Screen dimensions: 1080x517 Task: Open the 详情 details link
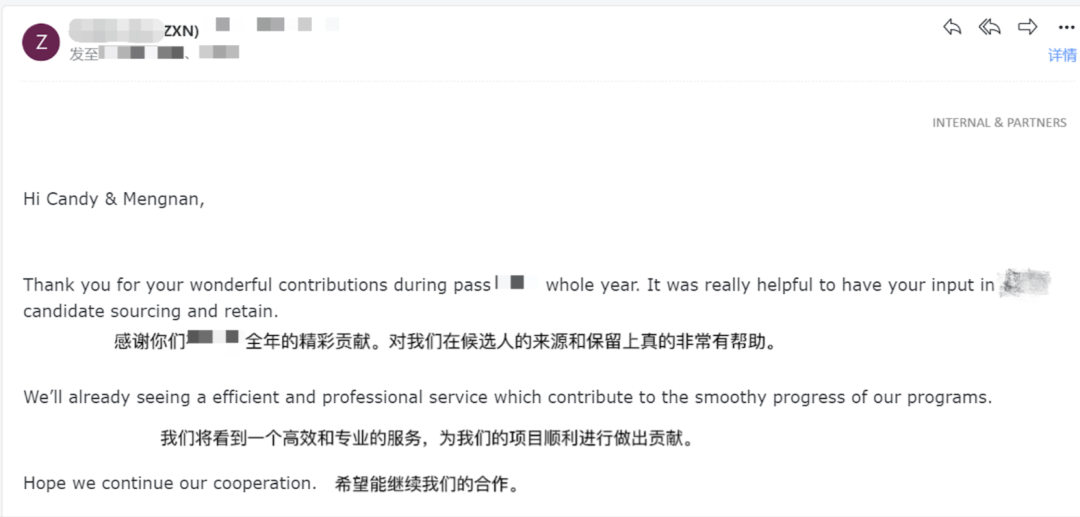click(1062, 55)
